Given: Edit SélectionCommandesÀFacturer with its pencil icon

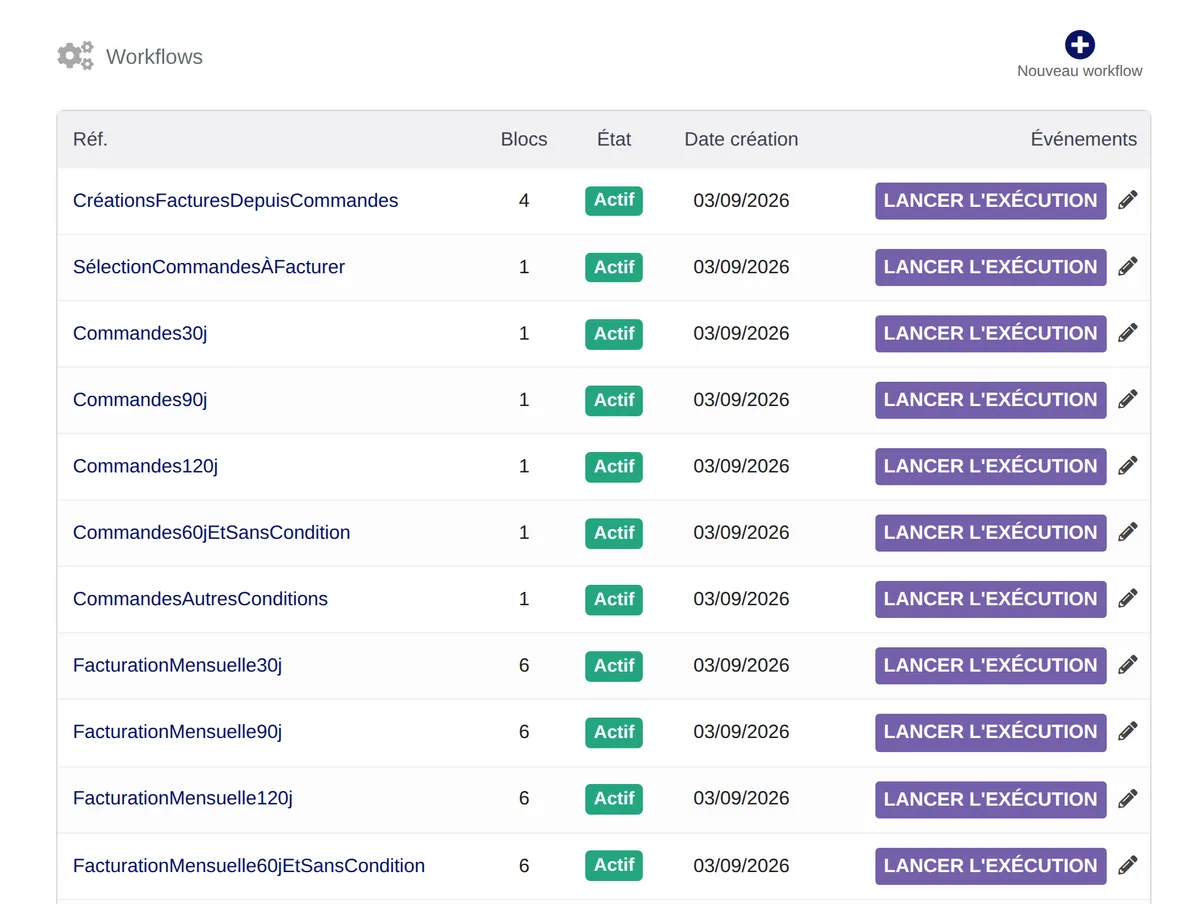Looking at the screenshot, I should [x=1127, y=267].
